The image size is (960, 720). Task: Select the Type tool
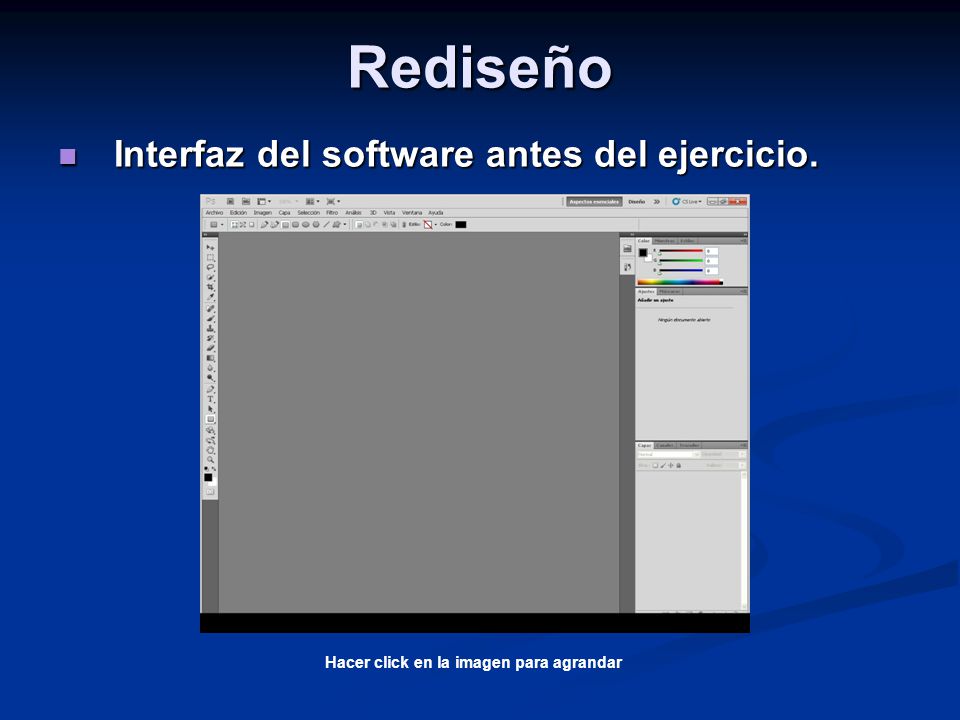[x=210, y=399]
